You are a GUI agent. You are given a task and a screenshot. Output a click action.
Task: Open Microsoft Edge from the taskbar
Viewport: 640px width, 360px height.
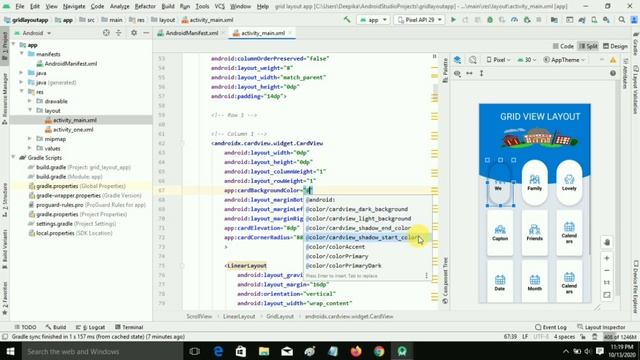click(x=218, y=351)
